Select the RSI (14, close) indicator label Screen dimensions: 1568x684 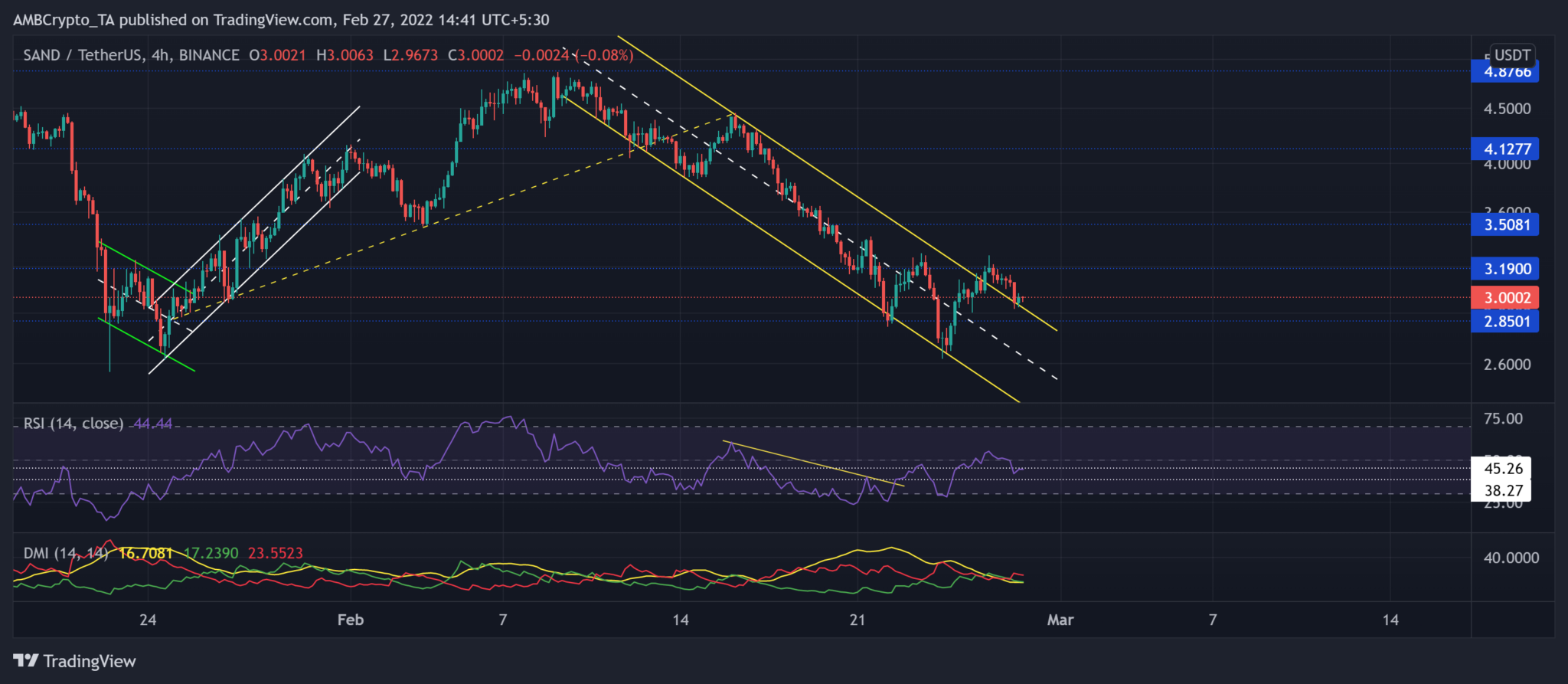point(73,424)
